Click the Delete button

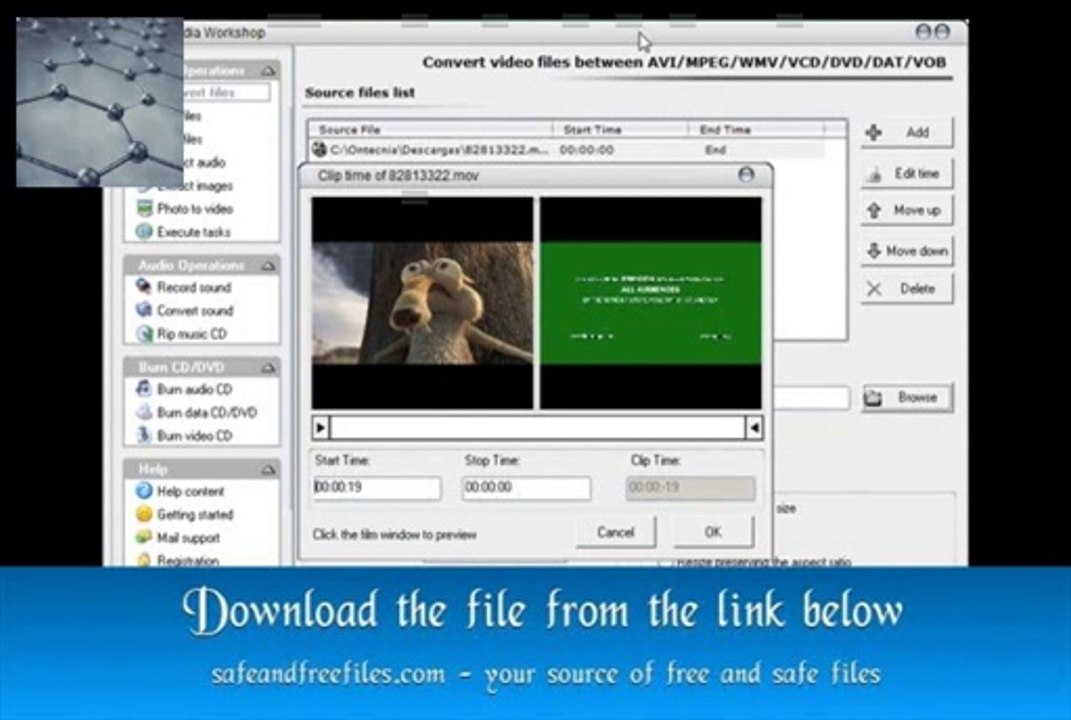pos(906,289)
